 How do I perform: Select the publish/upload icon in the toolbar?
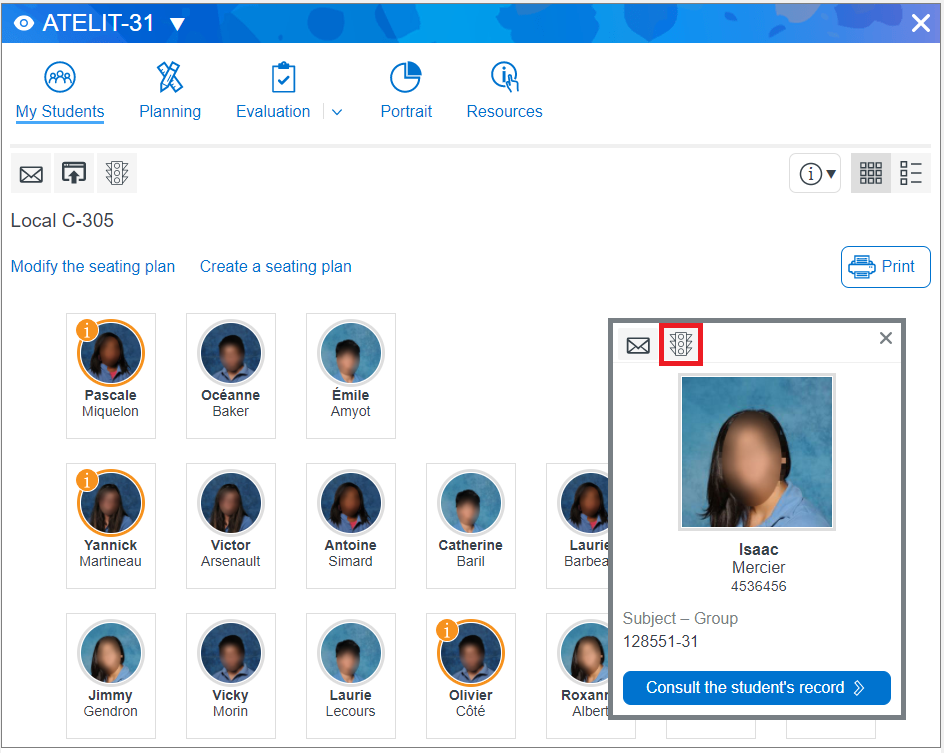pos(73,173)
